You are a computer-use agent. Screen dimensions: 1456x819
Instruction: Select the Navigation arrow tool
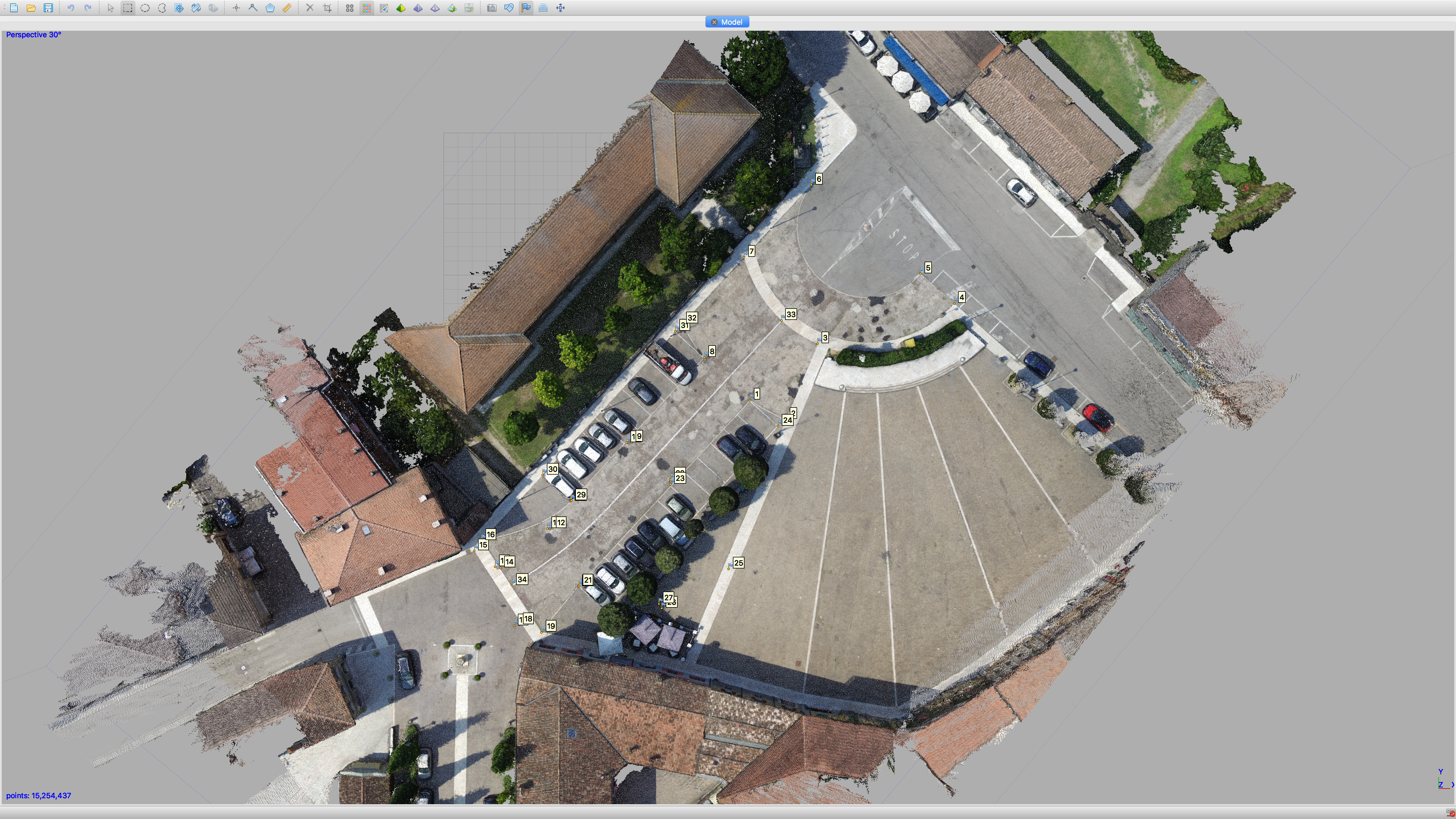tap(111, 8)
